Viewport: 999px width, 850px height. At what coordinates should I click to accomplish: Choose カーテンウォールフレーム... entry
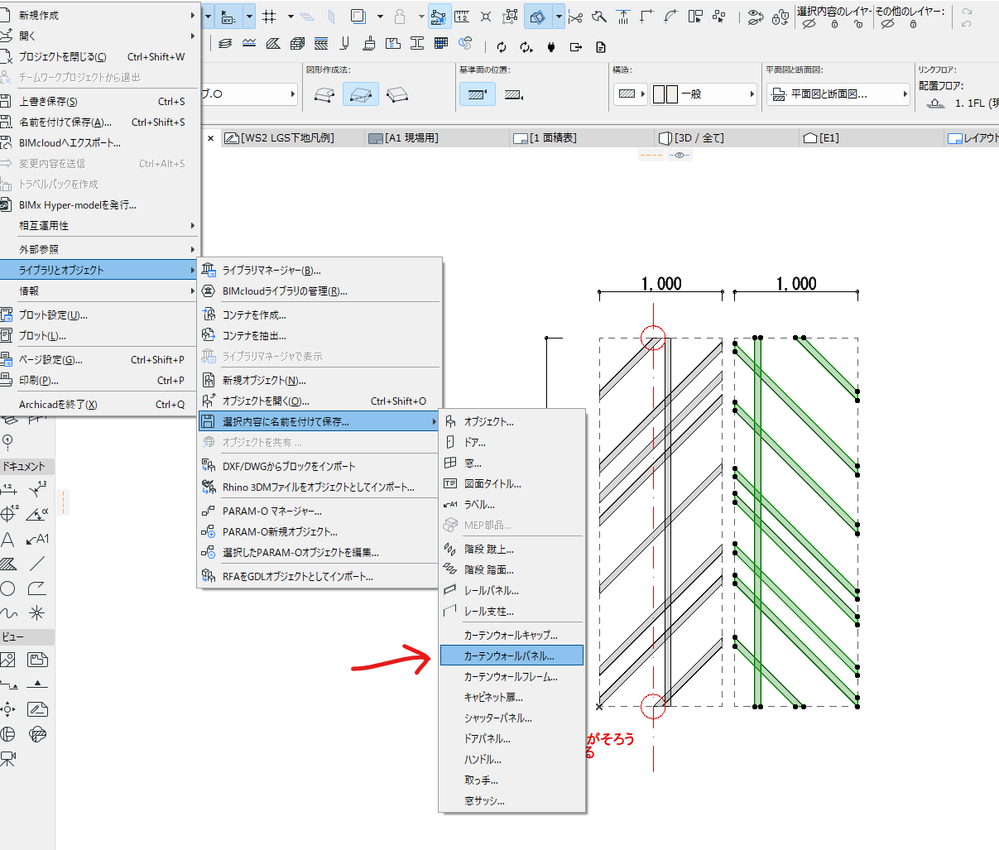(512, 676)
